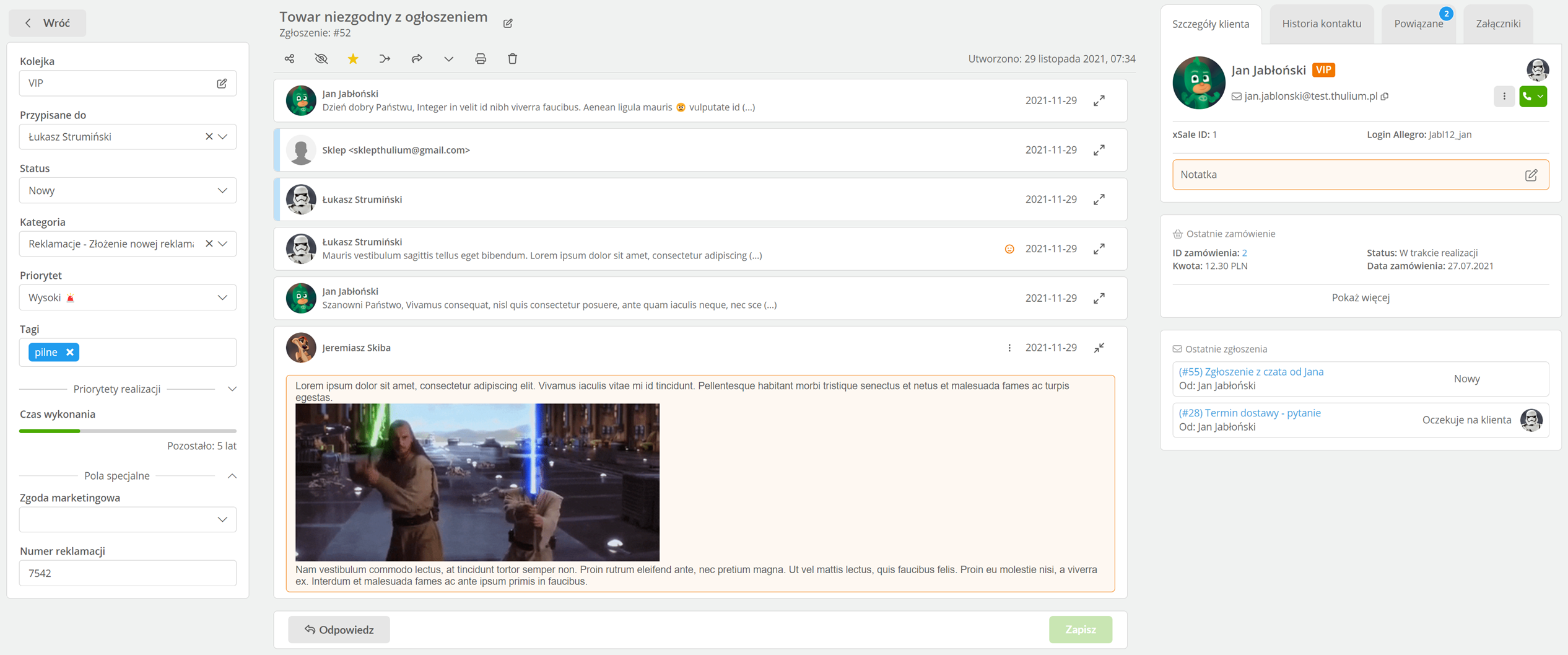Open the Status dropdown showing Nowy
This screenshot has width=1568, height=655.
click(x=128, y=190)
